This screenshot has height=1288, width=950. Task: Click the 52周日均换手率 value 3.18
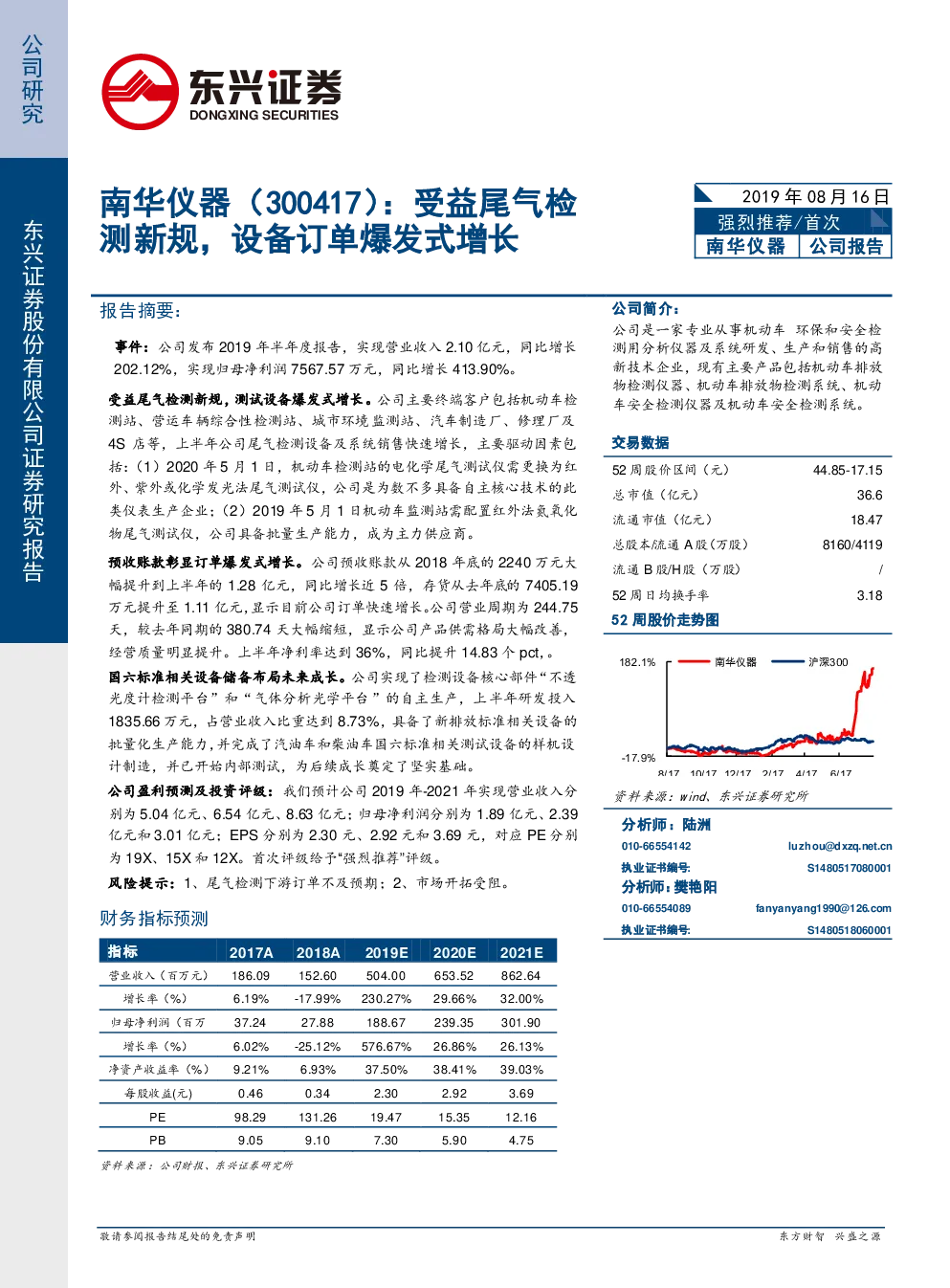(x=870, y=595)
